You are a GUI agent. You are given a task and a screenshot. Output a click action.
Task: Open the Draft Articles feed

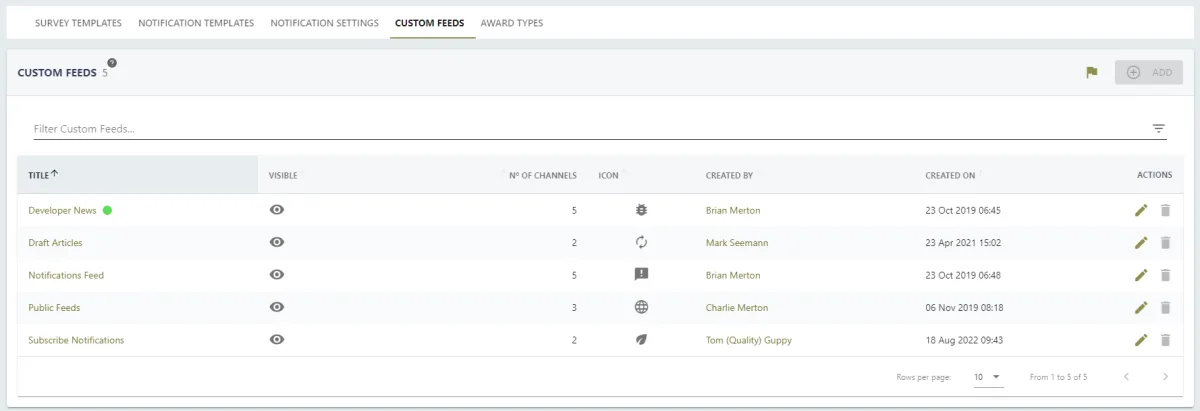pos(55,243)
